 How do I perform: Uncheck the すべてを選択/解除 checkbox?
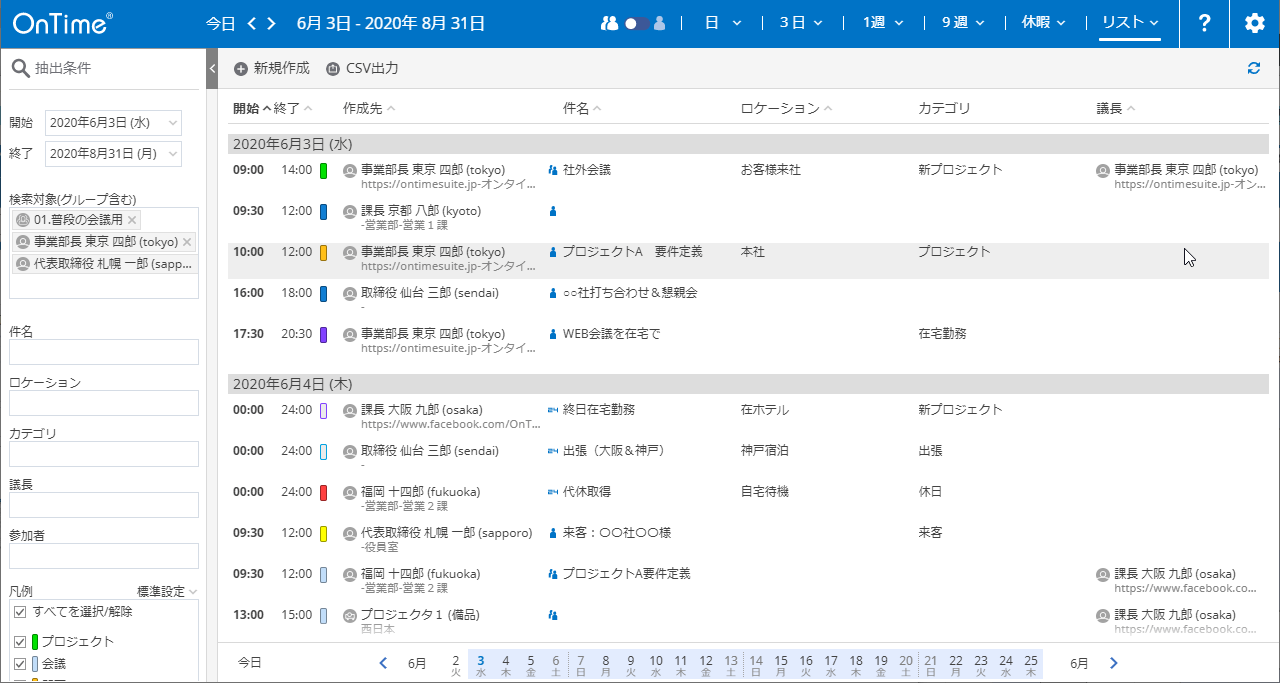20,611
